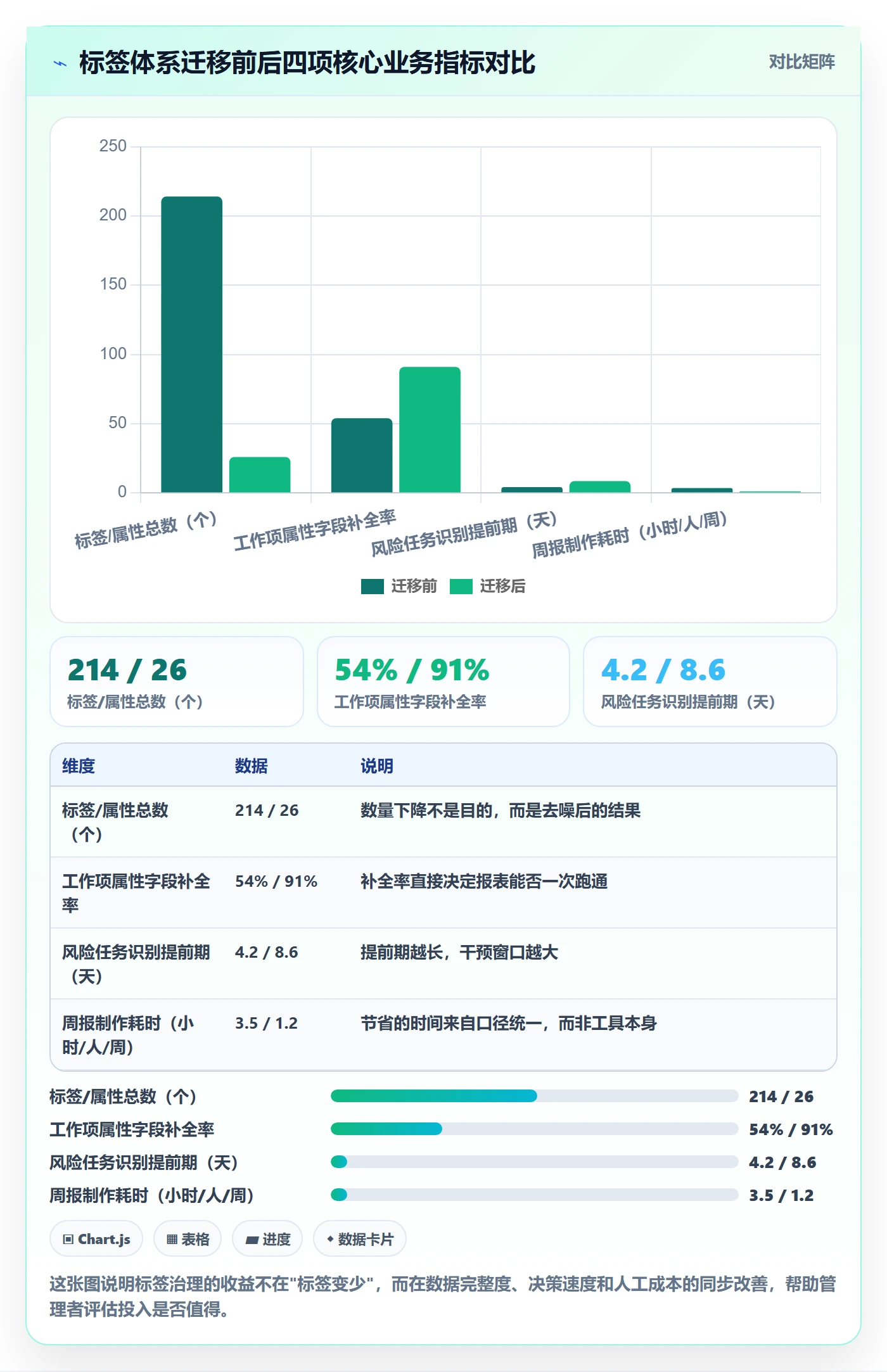Click the 维度 column header

click(x=79, y=766)
